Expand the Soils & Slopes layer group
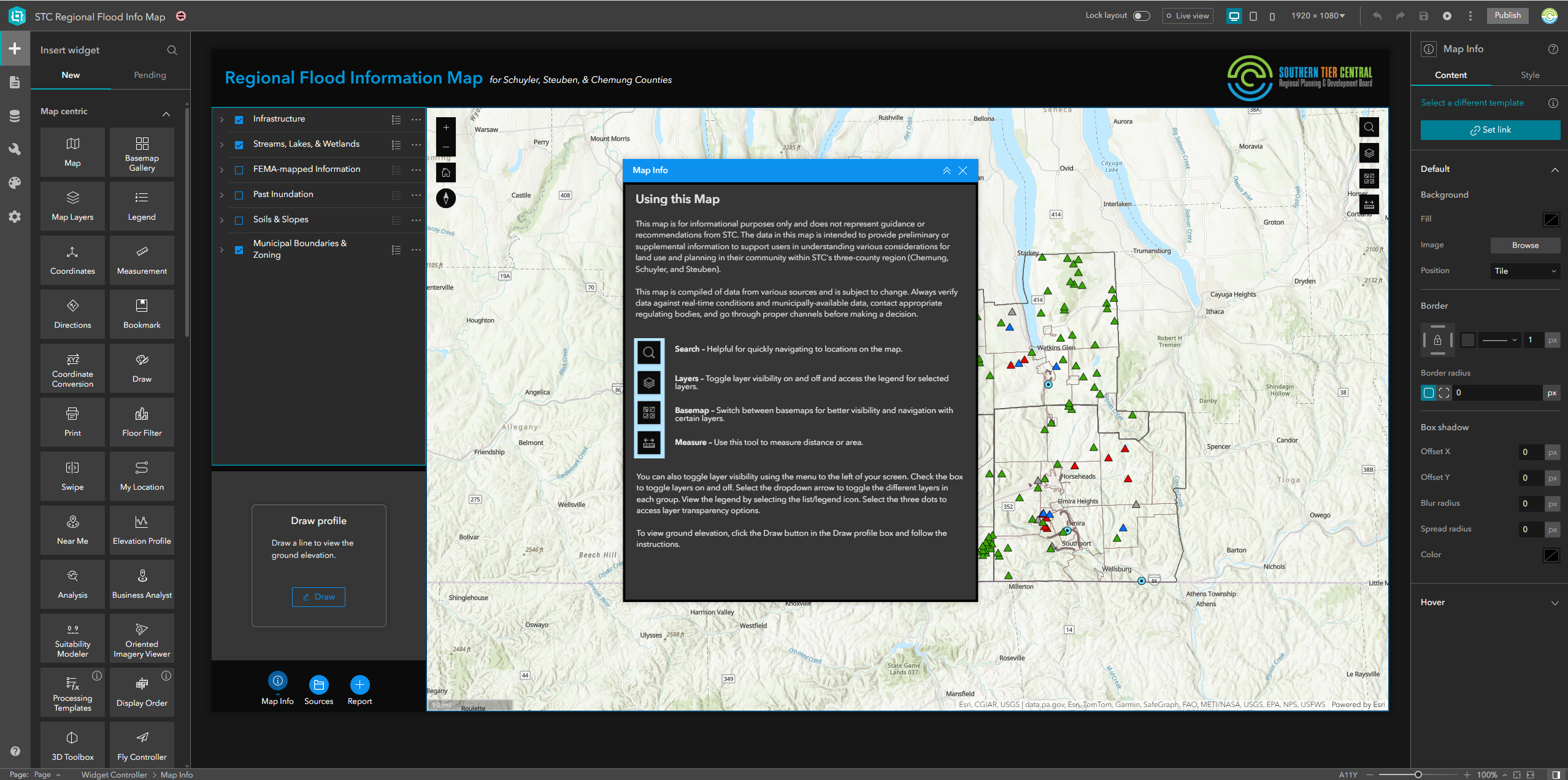The height and width of the screenshot is (780, 1568). (x=221, y=220)
